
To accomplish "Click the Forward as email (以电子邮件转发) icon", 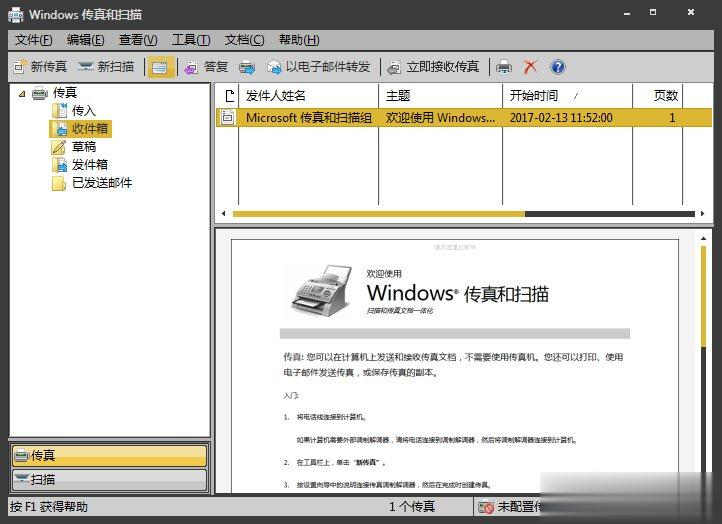I will tap(275, 68).
